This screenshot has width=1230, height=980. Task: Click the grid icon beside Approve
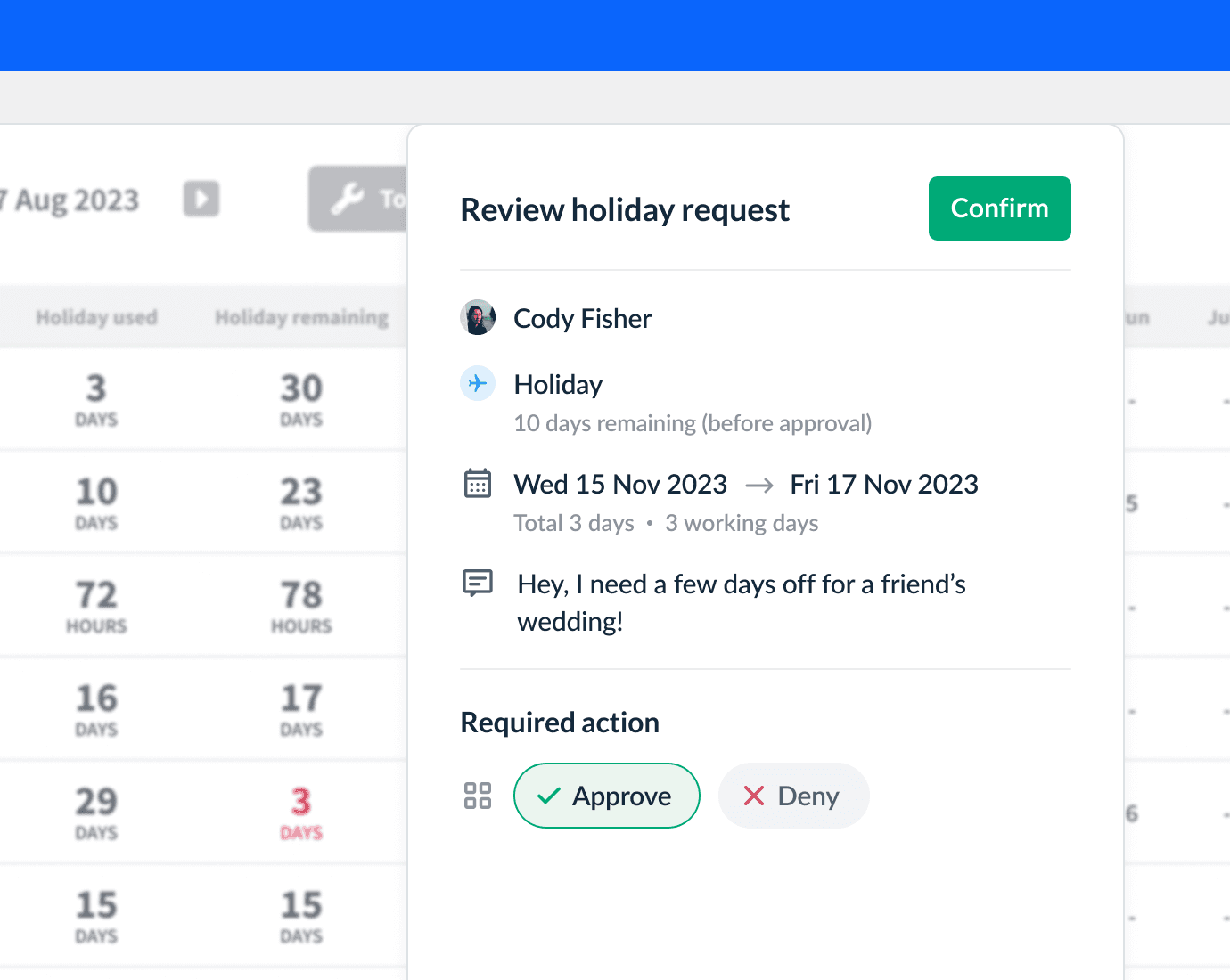pyautogui.click(x=478, y=796)
